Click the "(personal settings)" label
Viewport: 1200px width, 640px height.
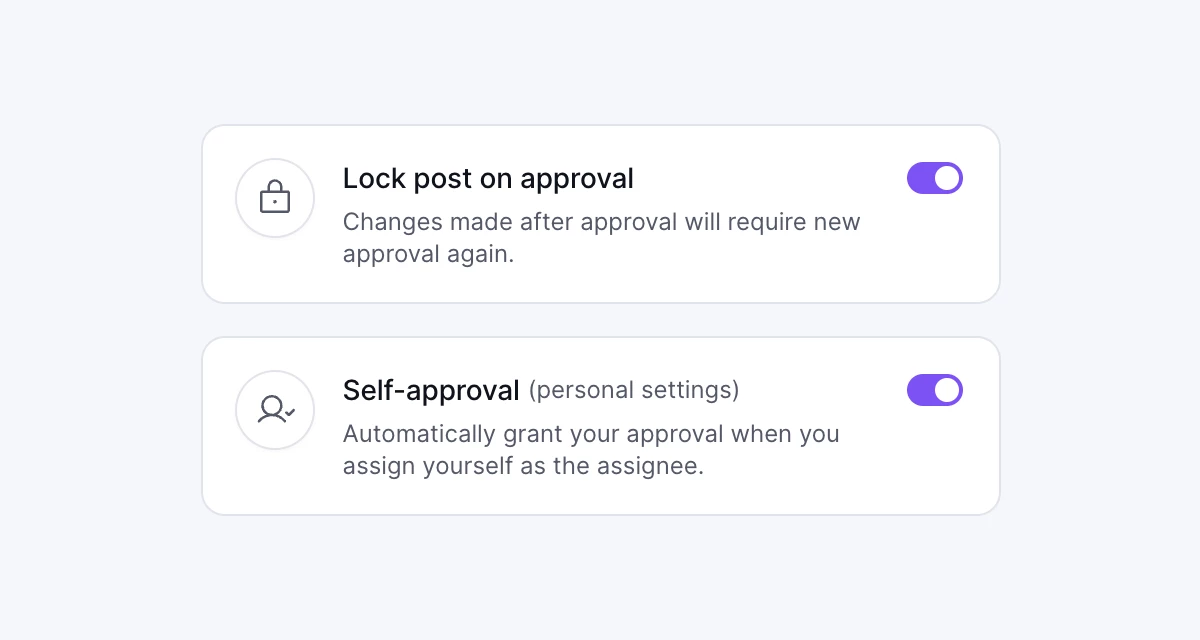point(634,390)
